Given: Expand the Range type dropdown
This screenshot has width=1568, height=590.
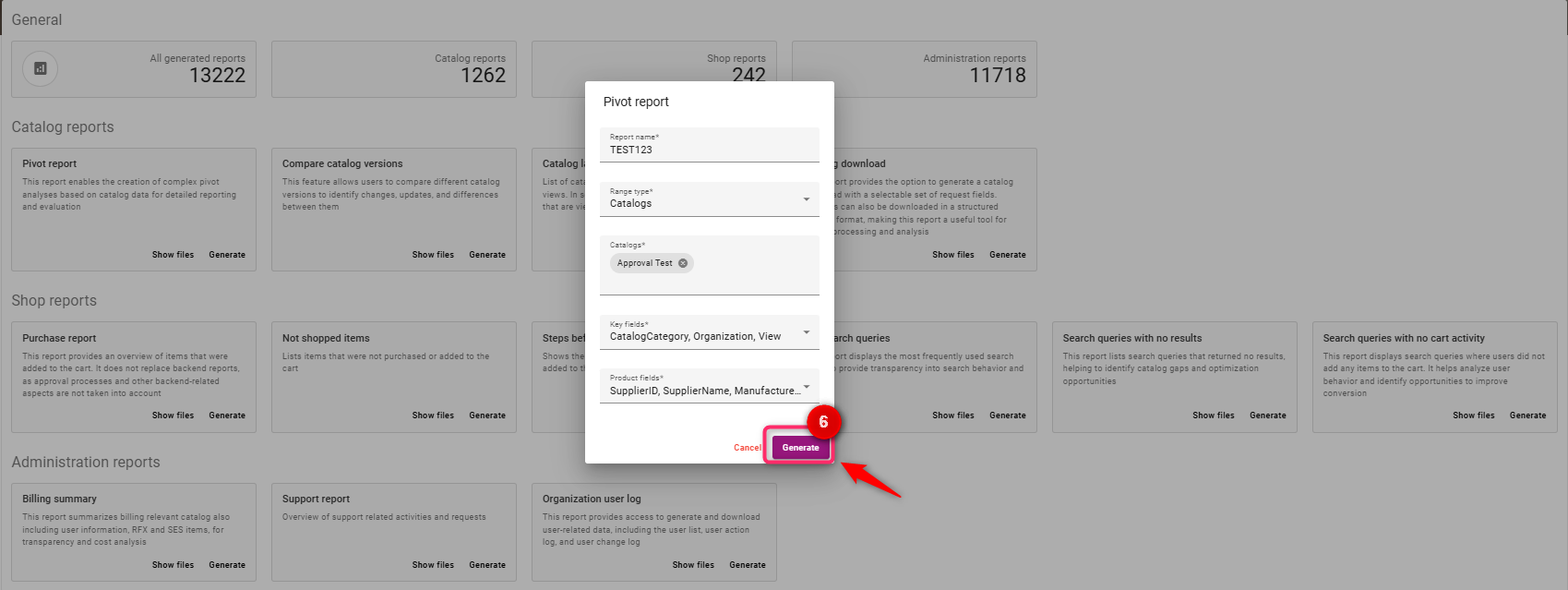Looking at the screenshot, I should 806,199.
